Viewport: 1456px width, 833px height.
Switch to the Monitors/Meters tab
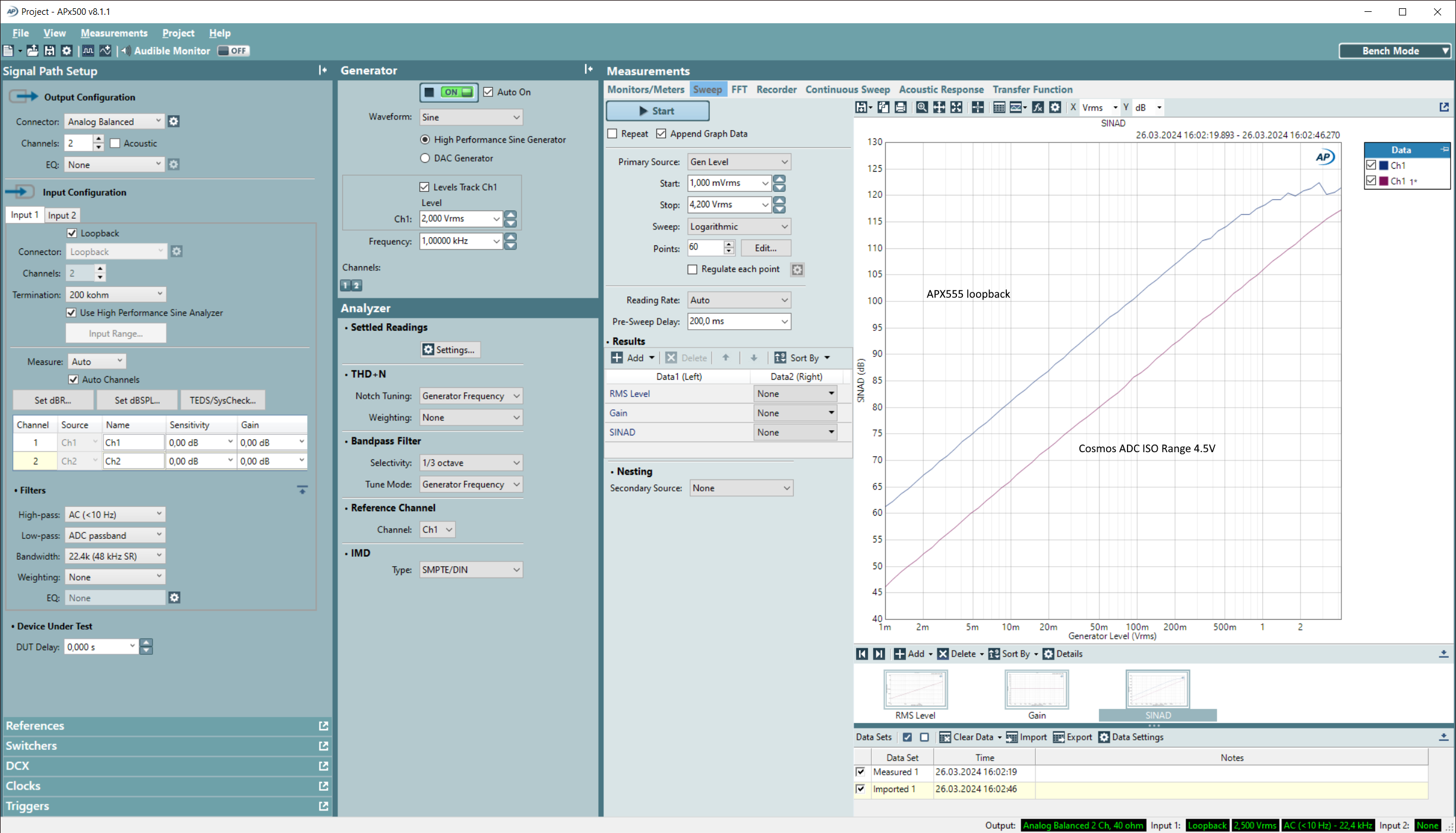[x=646, y=90]
